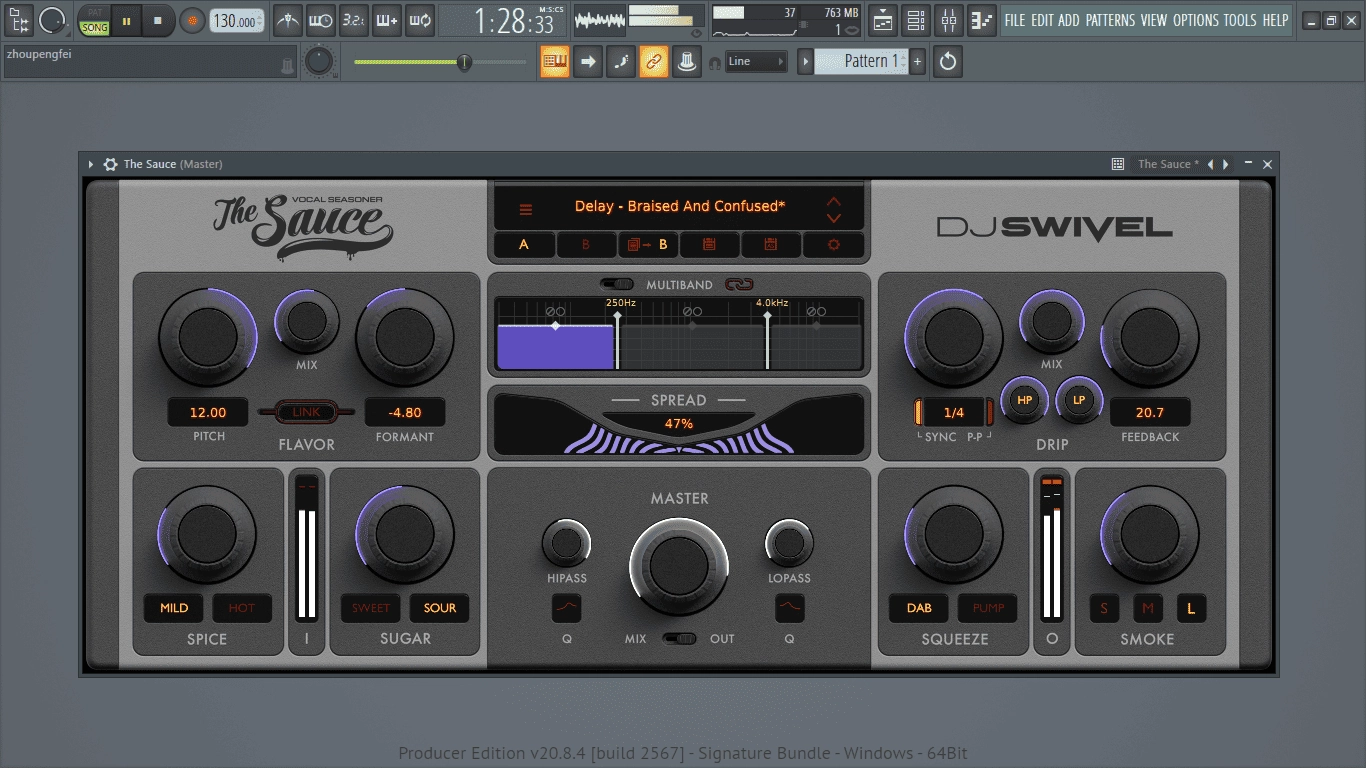Select SWEET mode for SUGAR
The height and width of the screenshot is (768, 1366).
371,608
